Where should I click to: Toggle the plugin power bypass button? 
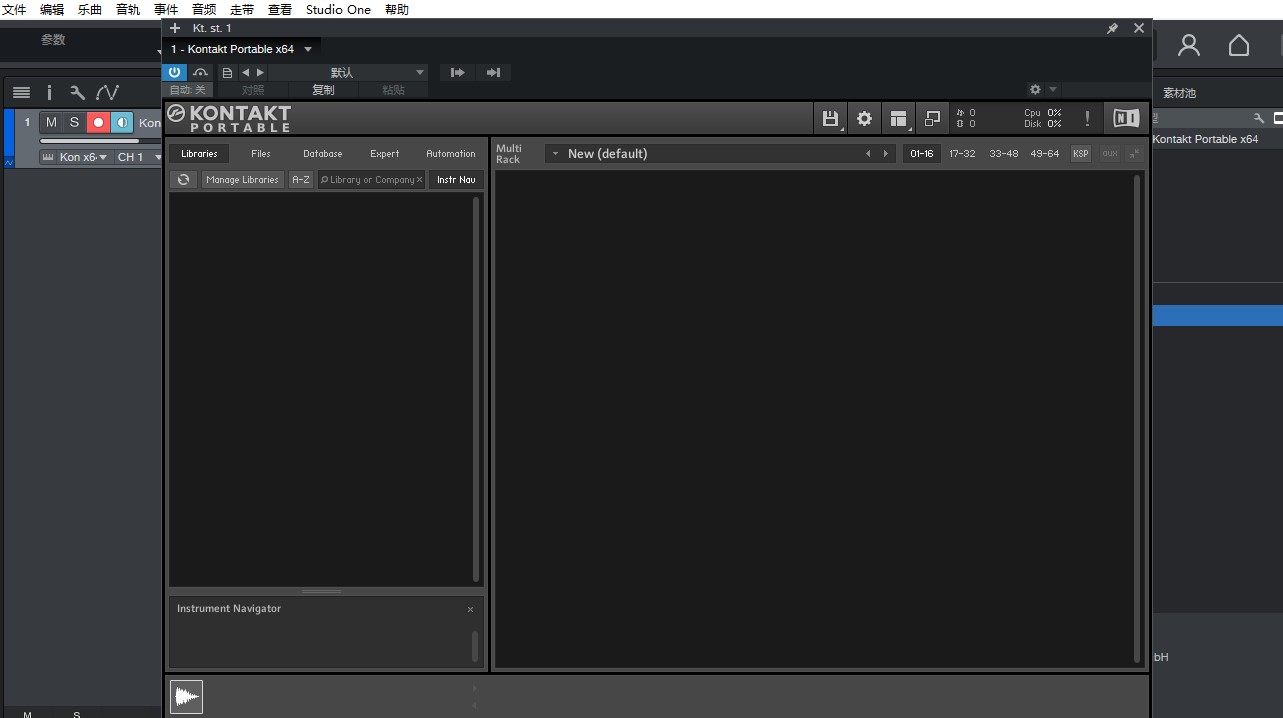[175, 72]
